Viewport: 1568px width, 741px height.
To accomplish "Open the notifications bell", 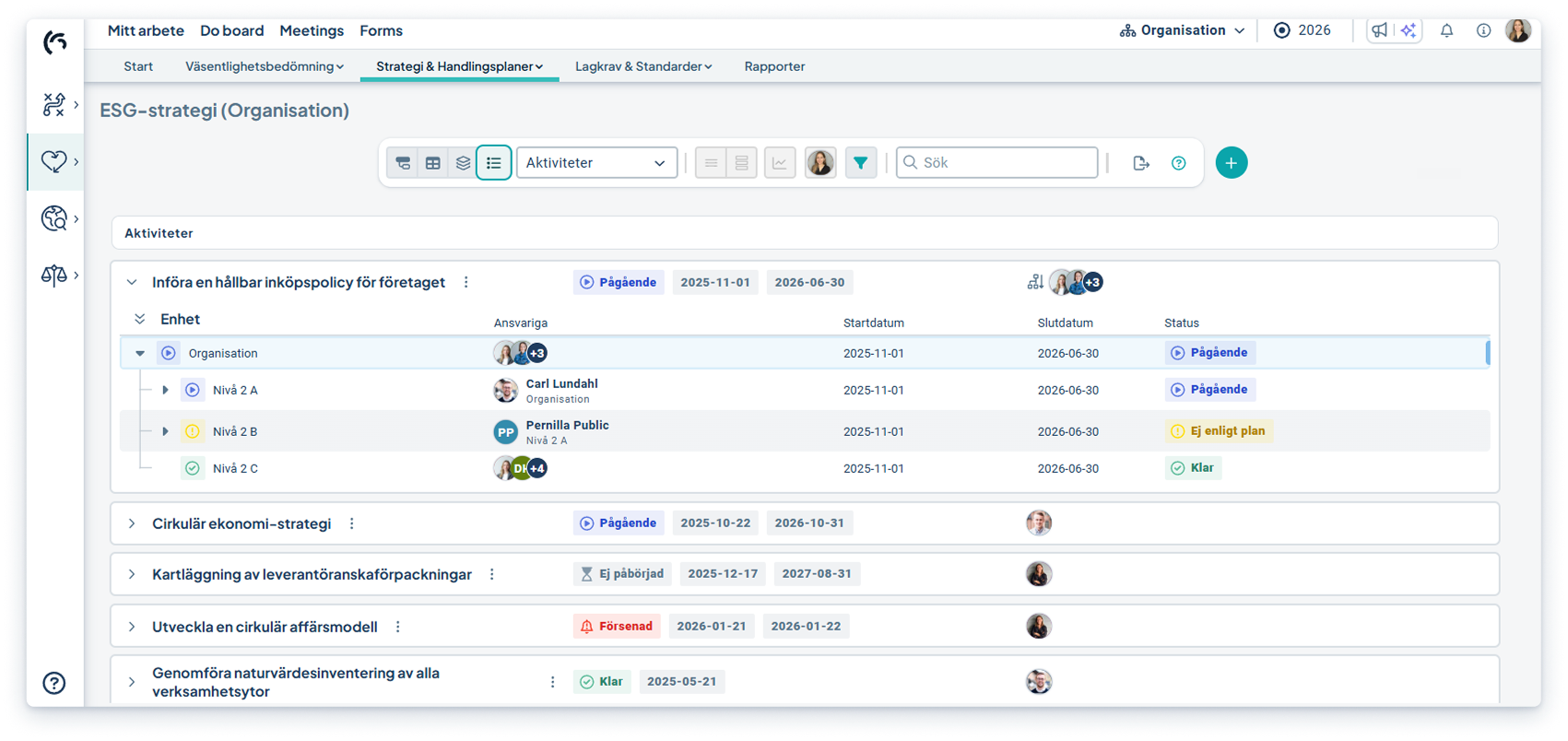I will 1446,30.
